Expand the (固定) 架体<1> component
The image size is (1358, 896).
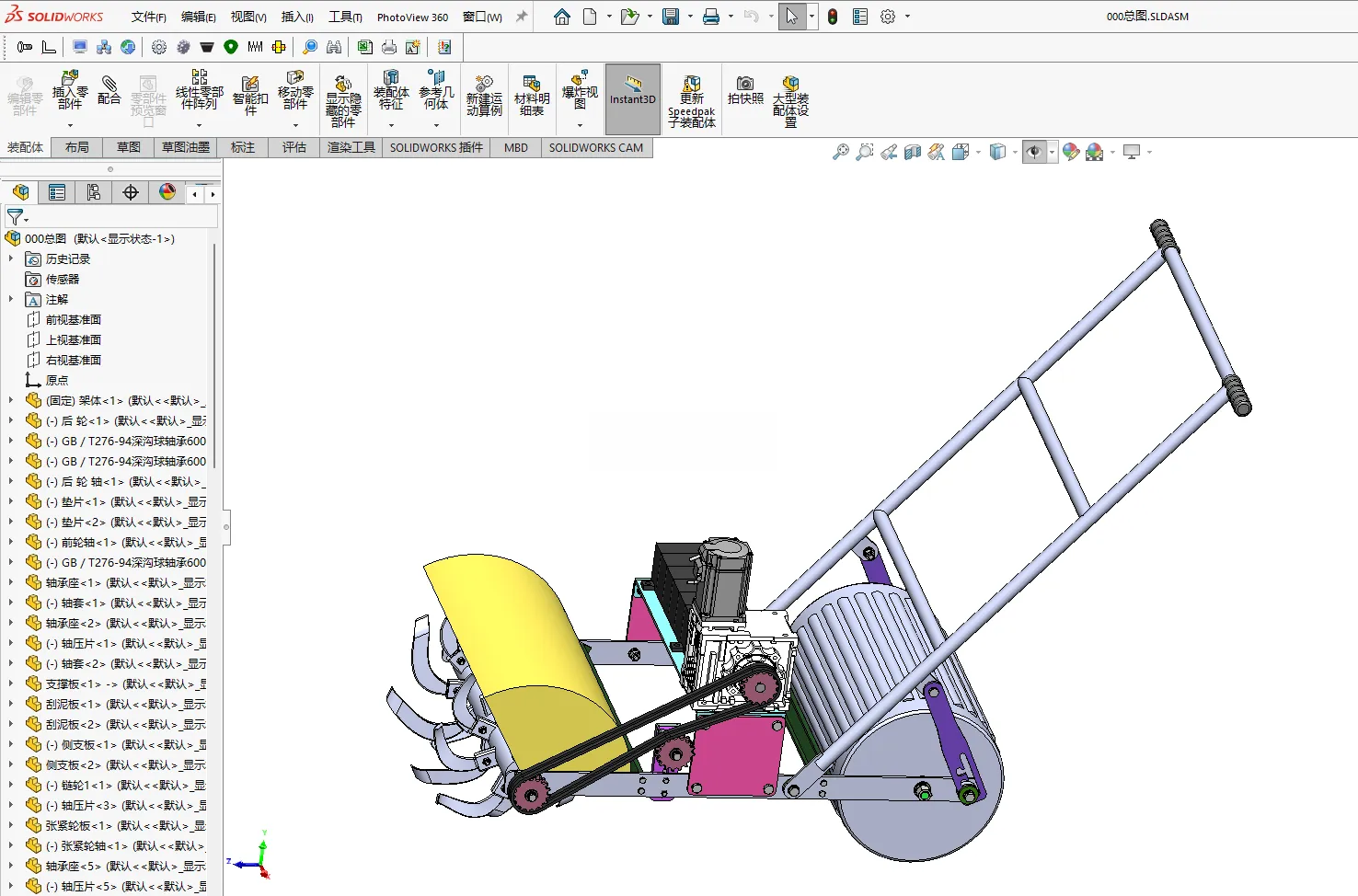pyautogui.click(x=11, y=401)
